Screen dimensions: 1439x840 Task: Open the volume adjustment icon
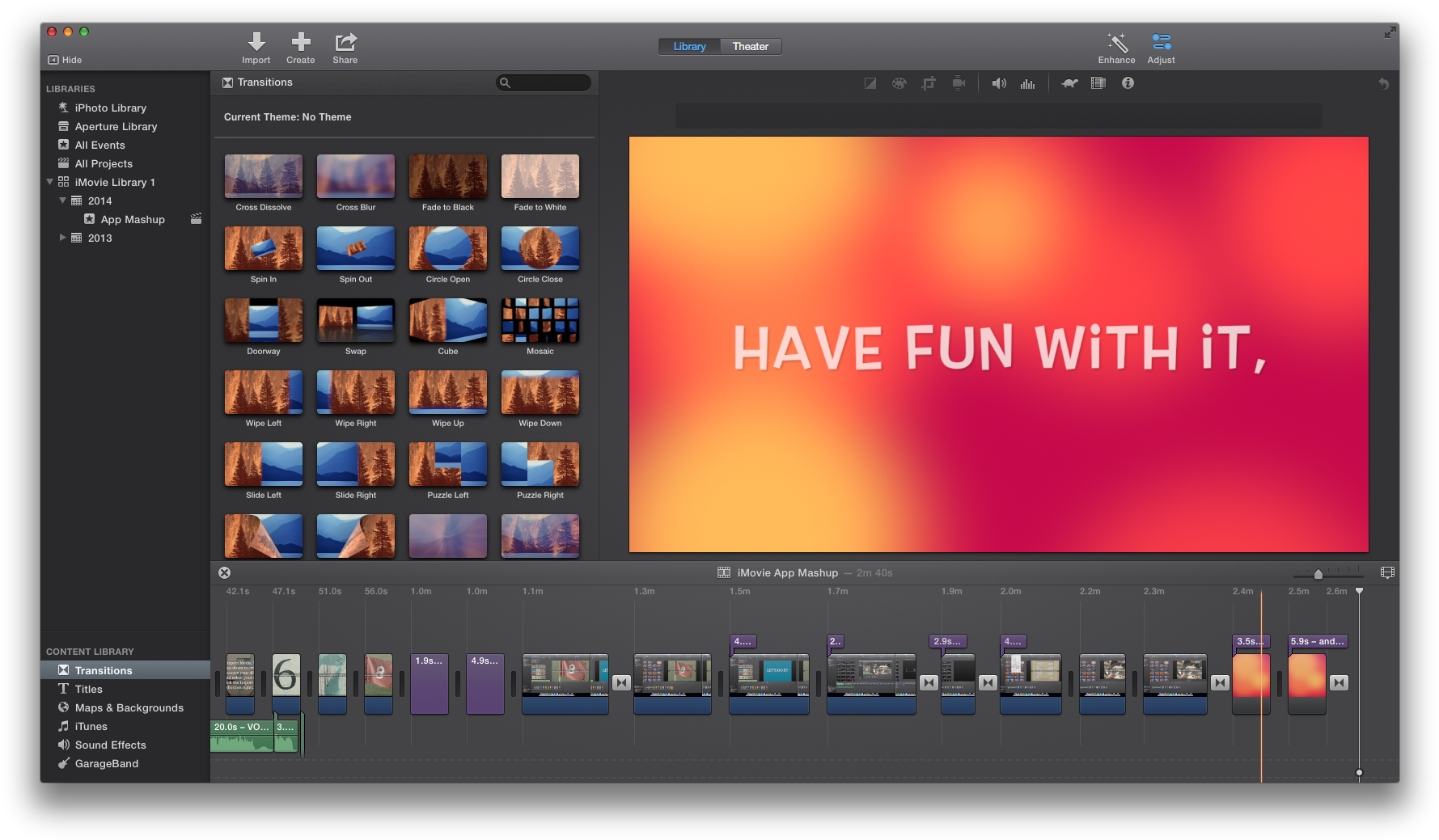click(999, 83)
